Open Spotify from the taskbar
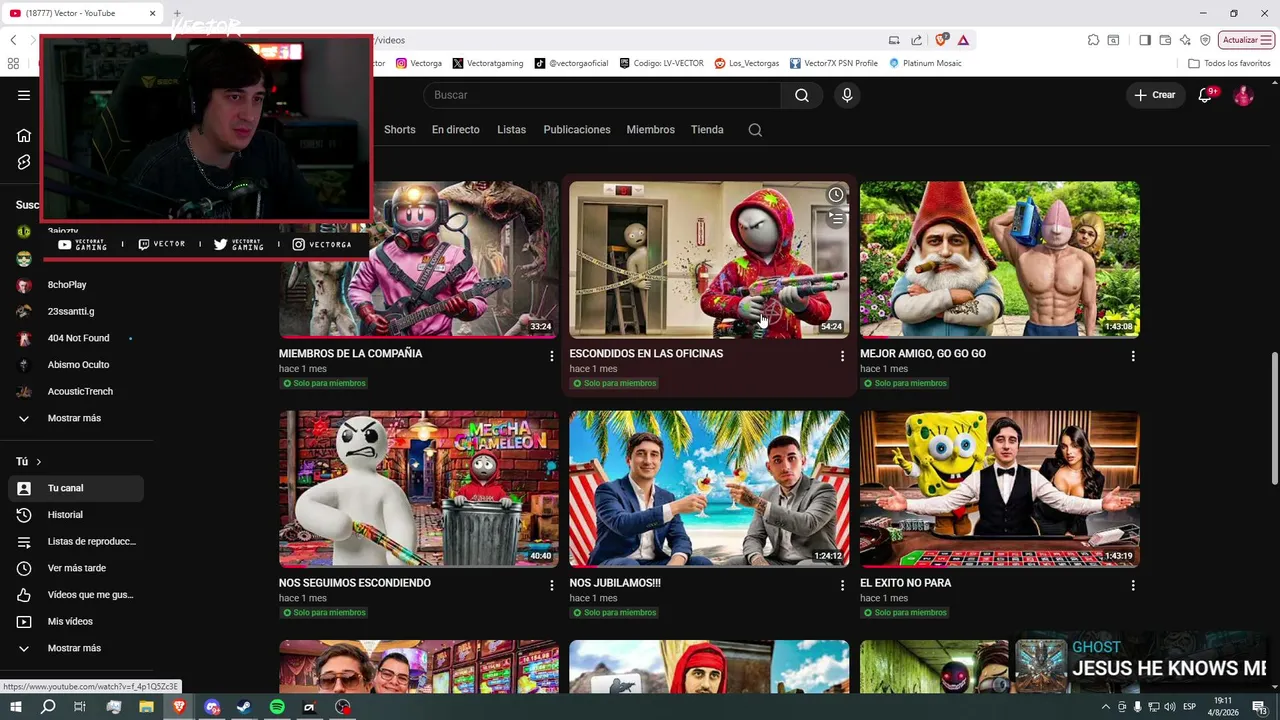The image size is (1280, 720). tap(277, 707)
